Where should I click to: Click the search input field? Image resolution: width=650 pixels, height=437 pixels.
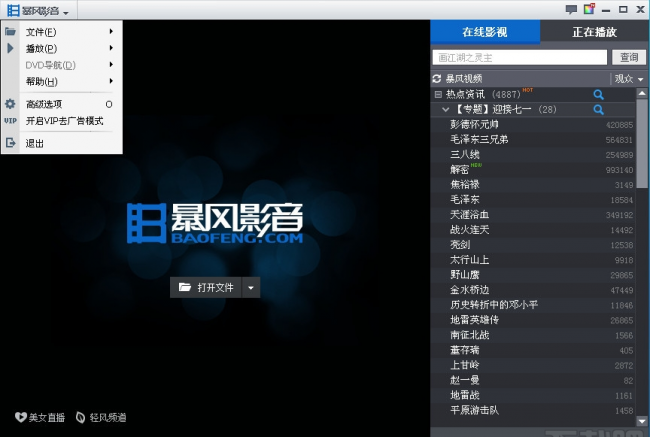tap(520, 57)
